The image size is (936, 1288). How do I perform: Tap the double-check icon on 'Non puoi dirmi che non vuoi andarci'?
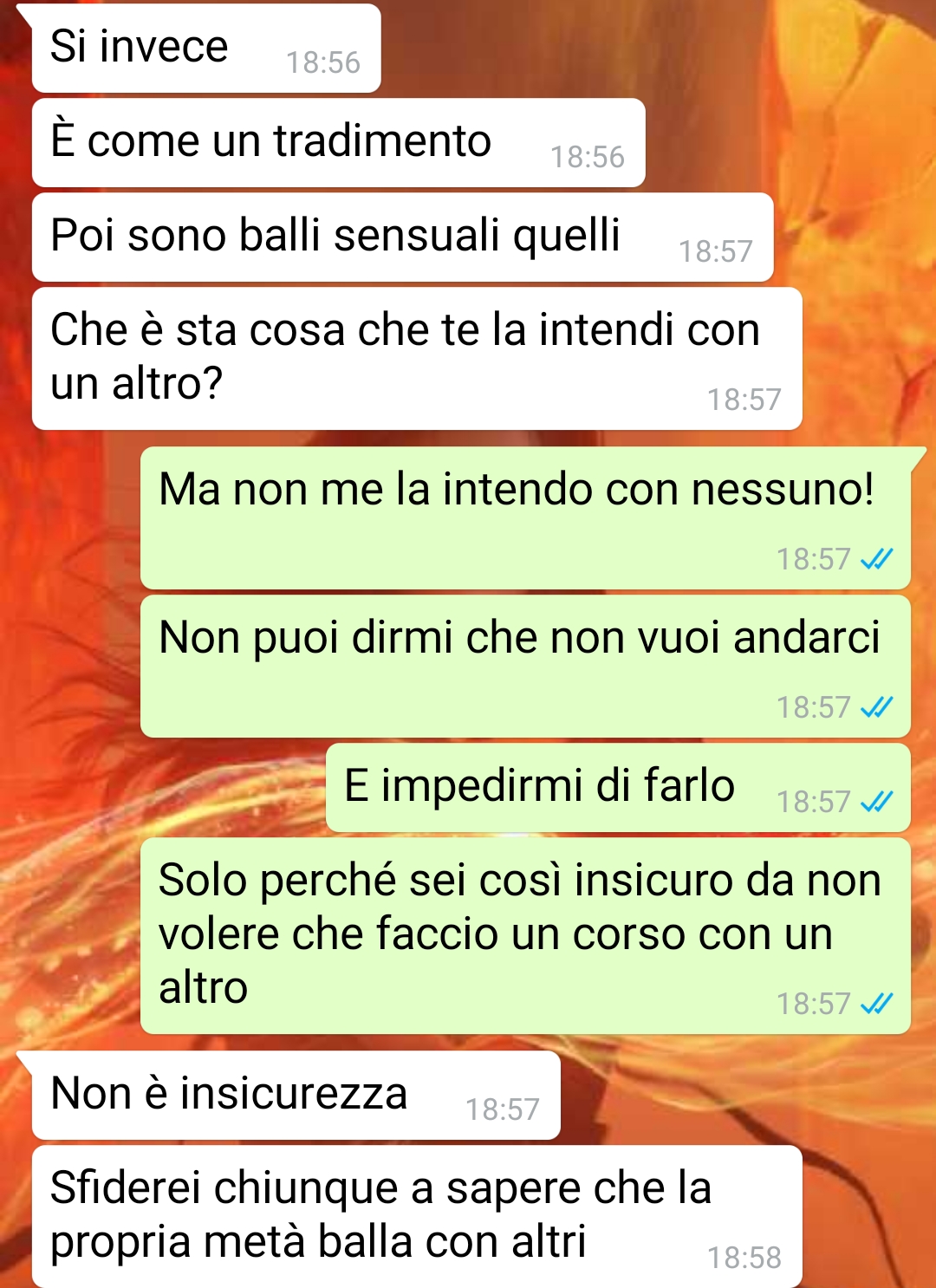[x=876, y=707]
